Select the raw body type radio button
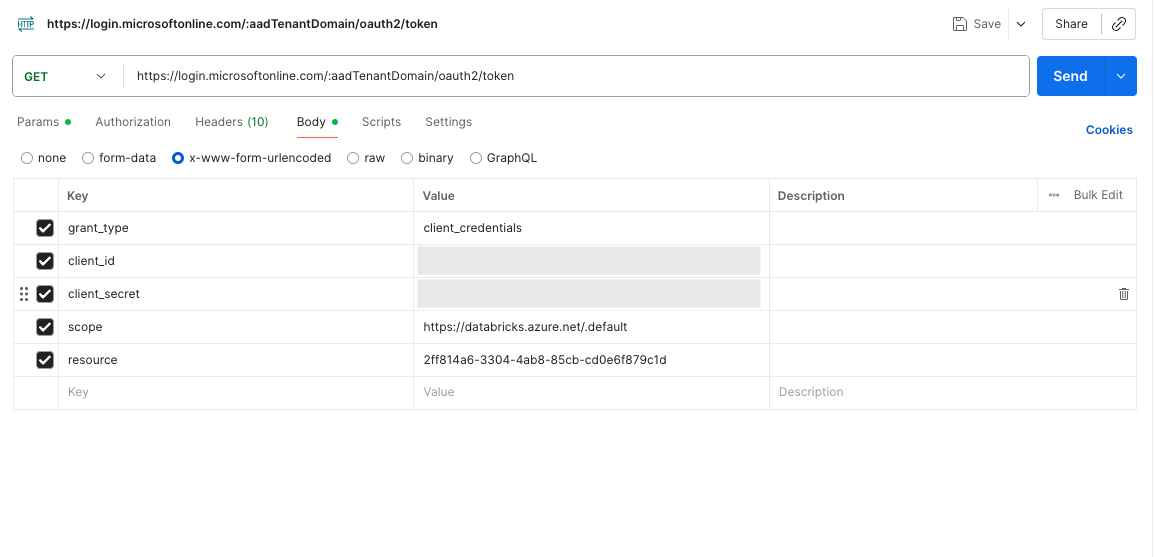 353,158
